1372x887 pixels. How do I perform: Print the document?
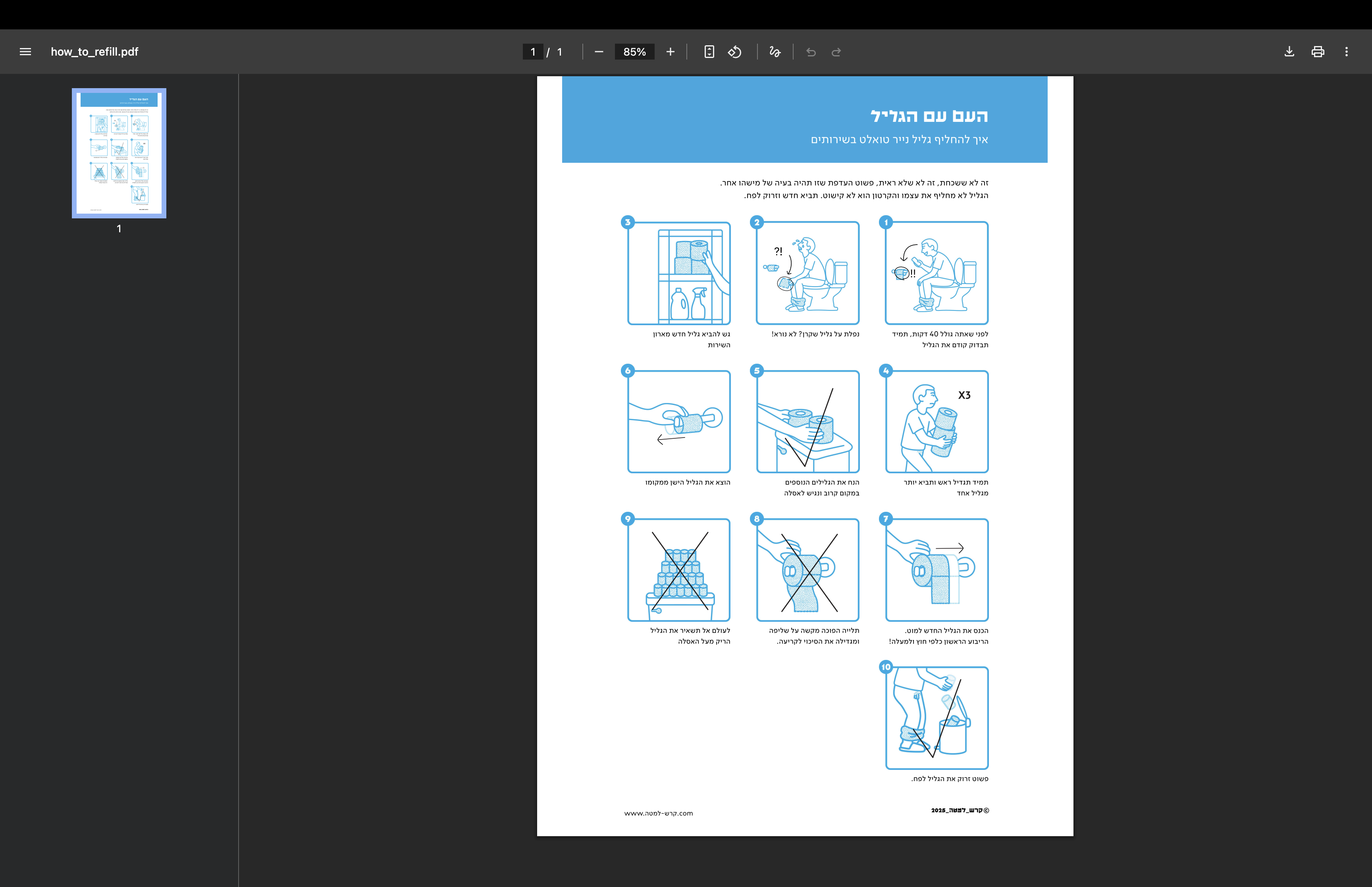[1318, 52]
